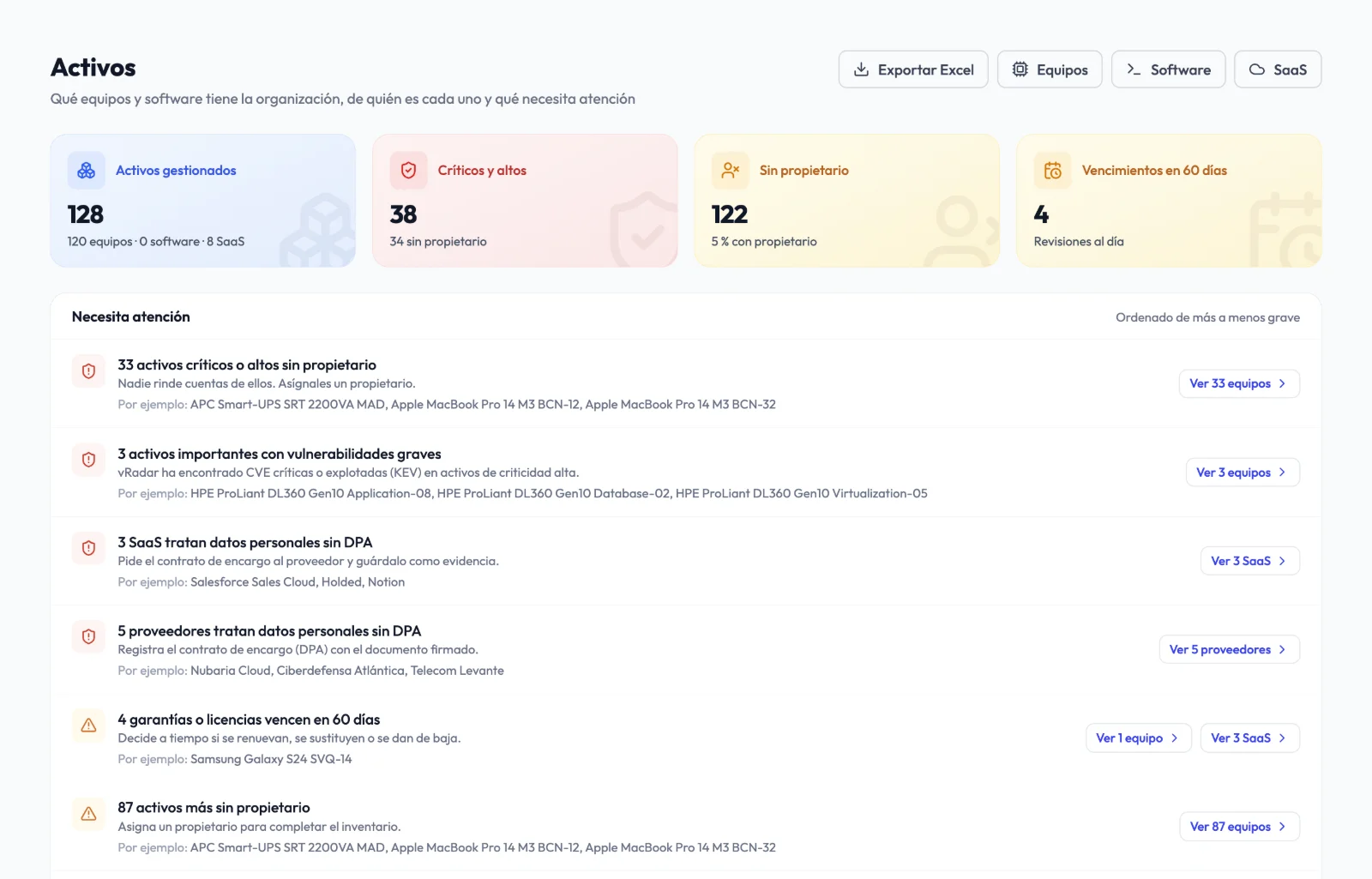Select the Activos gestionados card showing 128
Image resolution: width=1372 pixels, height=879 pixels.
click(x=203, y=201)
